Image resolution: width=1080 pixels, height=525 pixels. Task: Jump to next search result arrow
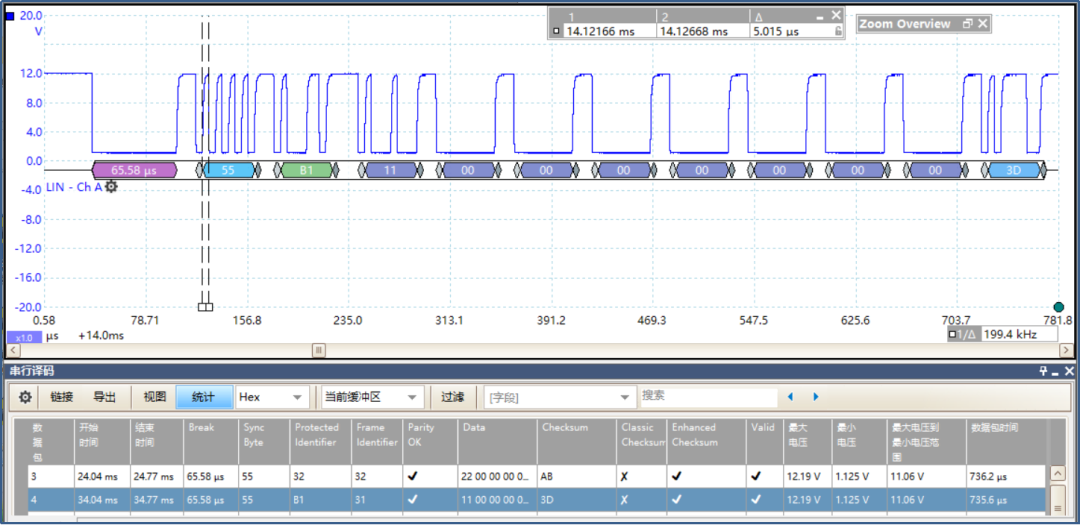coord(816,397)
